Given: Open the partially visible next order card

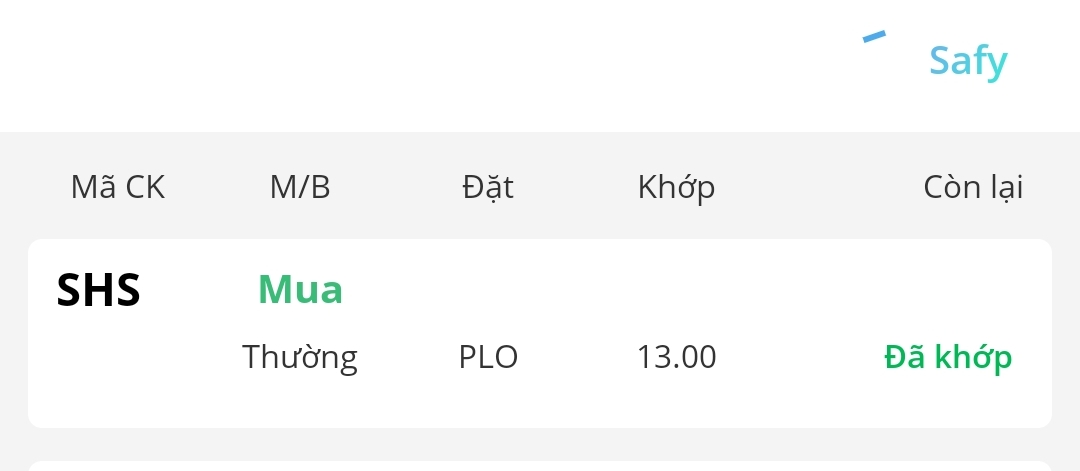Looking at the screenshot, I should point(540,465).
